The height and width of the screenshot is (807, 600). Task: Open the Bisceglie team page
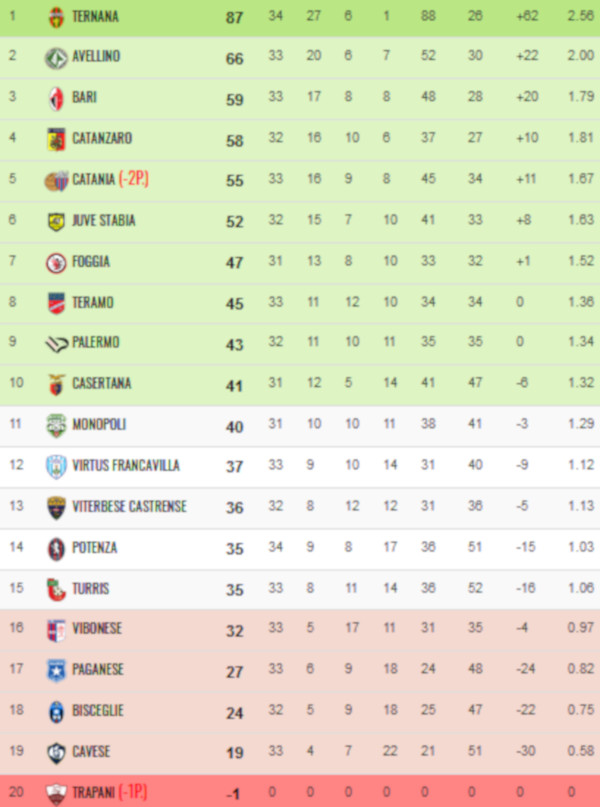[x=98, y=710]
